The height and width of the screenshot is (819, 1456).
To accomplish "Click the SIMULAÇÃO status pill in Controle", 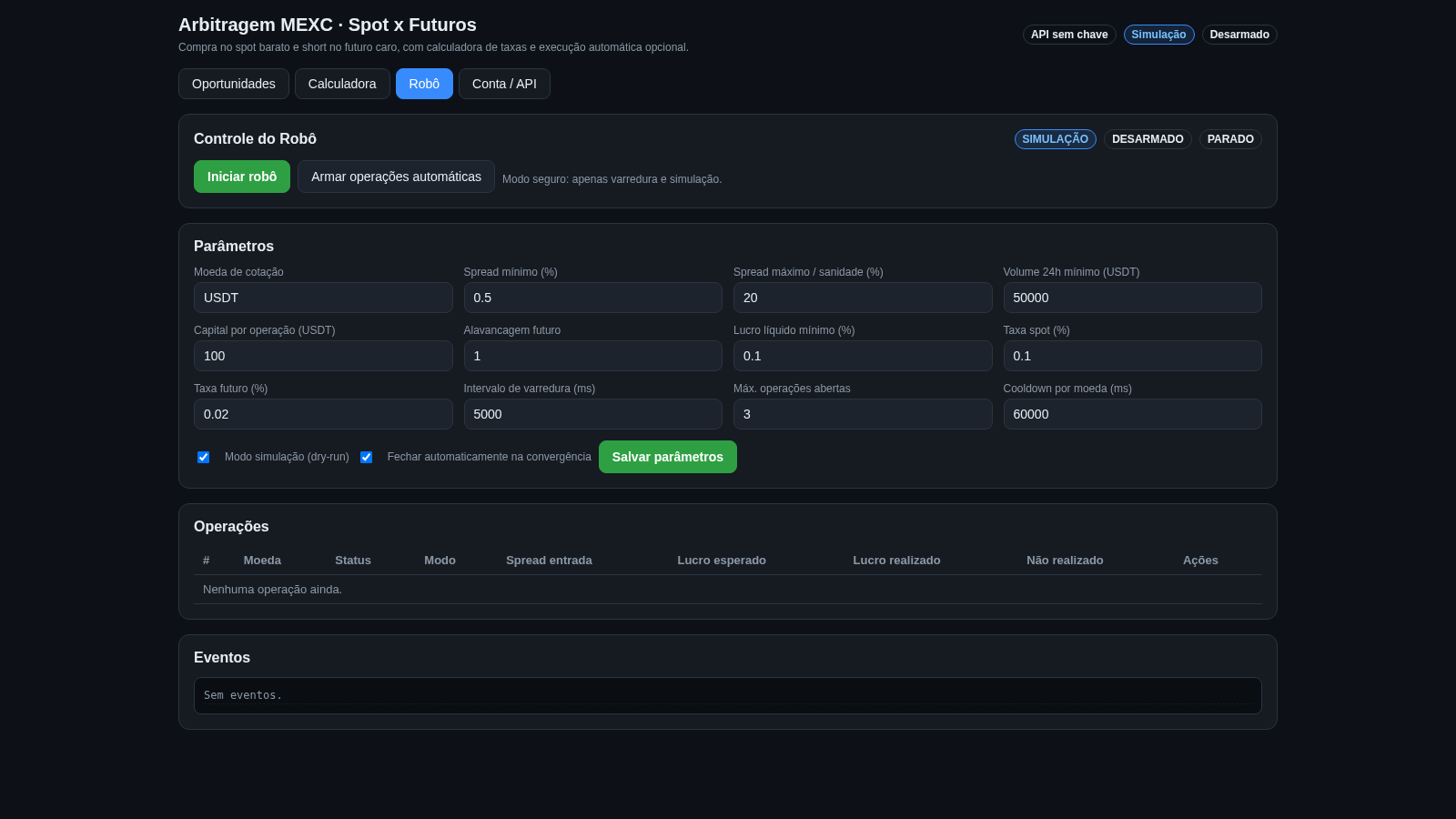I will (1056, 139).
